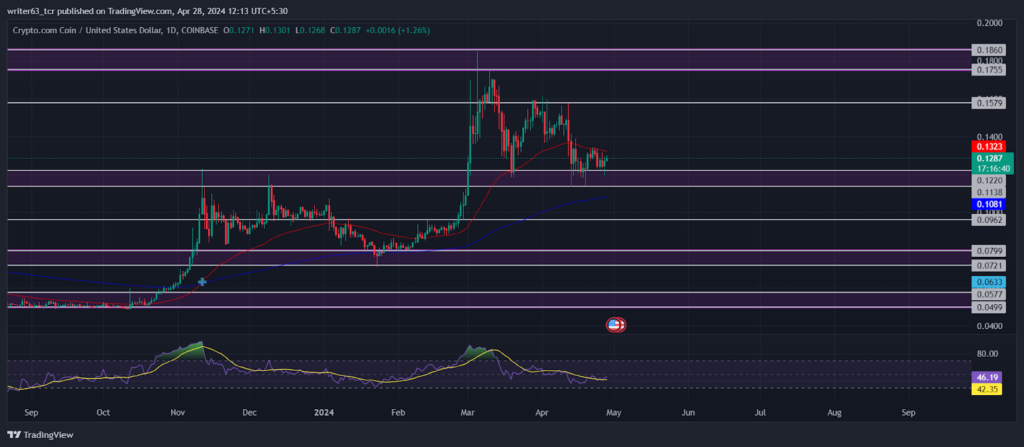The image size is (1024, 447).
Task: Click the 0.1860 resistance level label
Action: pos(988,50)
